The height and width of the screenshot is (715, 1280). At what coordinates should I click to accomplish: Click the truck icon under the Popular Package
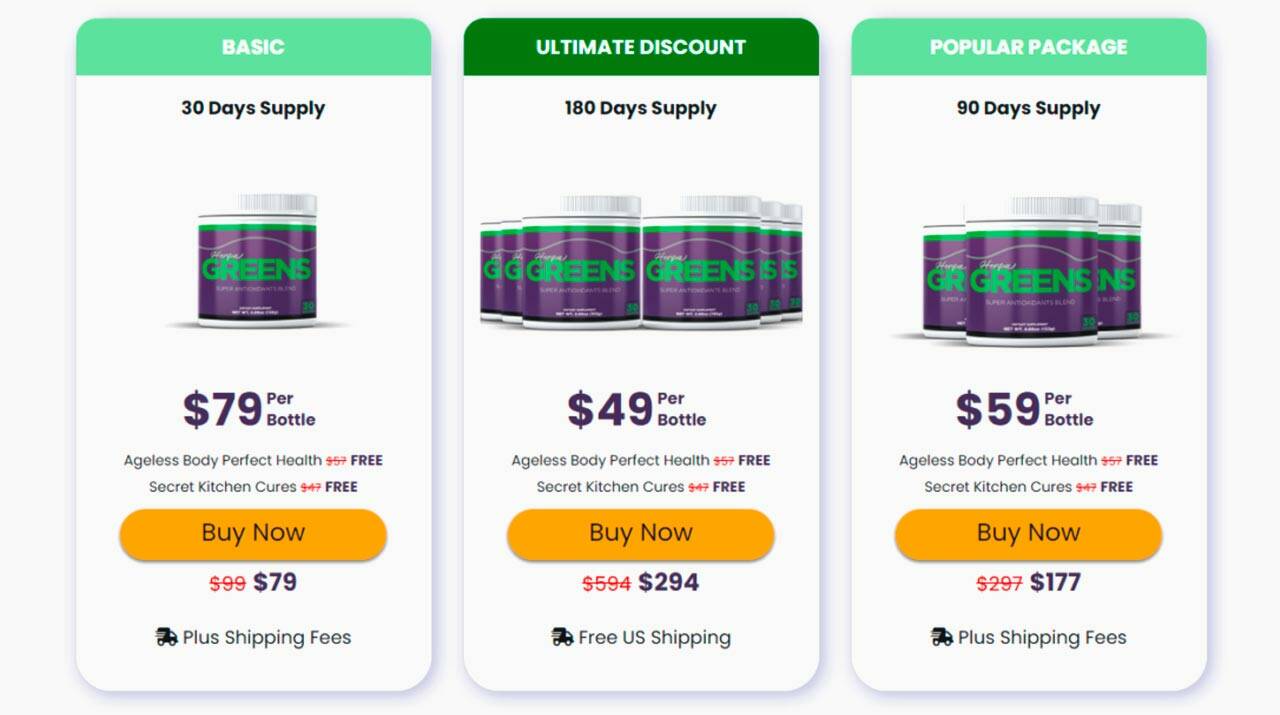[x=941, y=637]
